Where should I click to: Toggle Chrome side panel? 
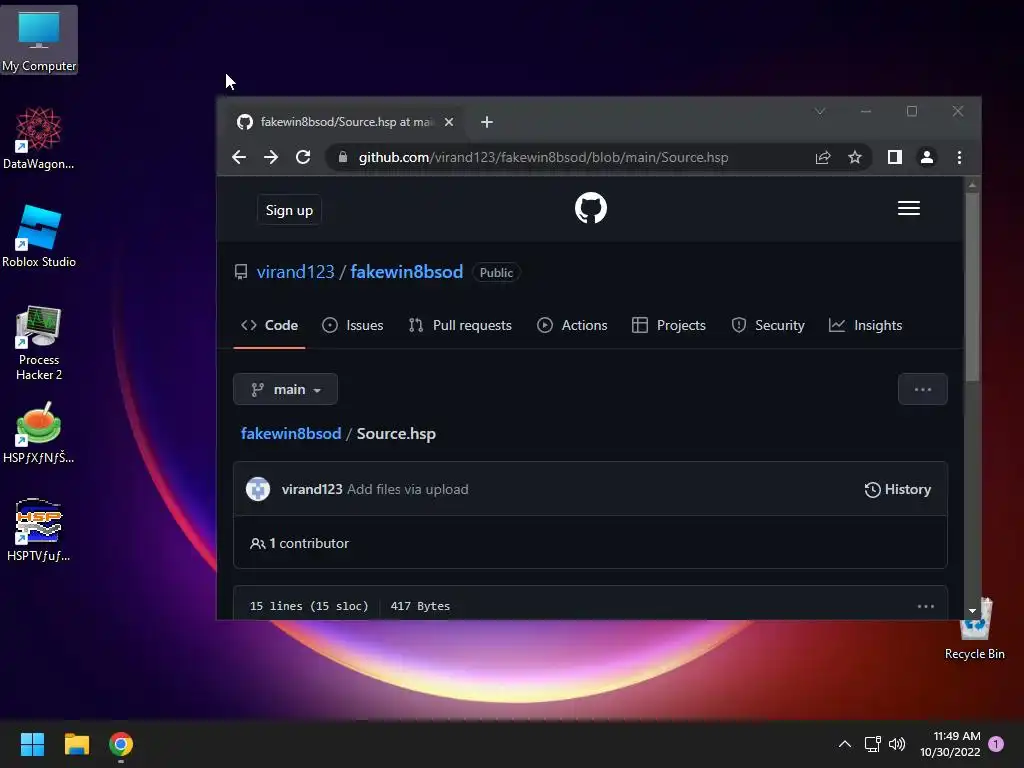tap(895, 157)
